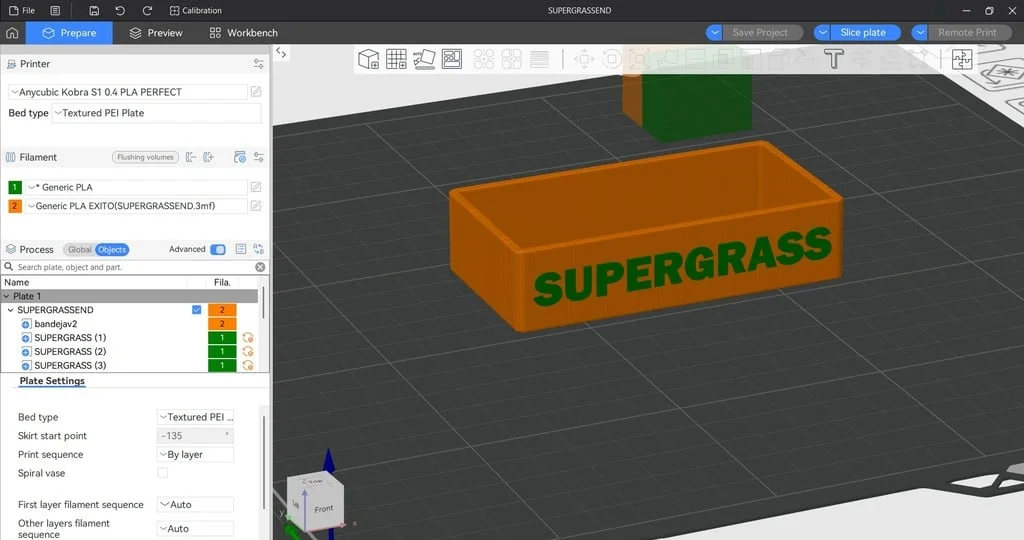This screenshot has height=540, width=1024.
Task: Open the First layer filament sequence dropdown
Action: click(195, 505)
